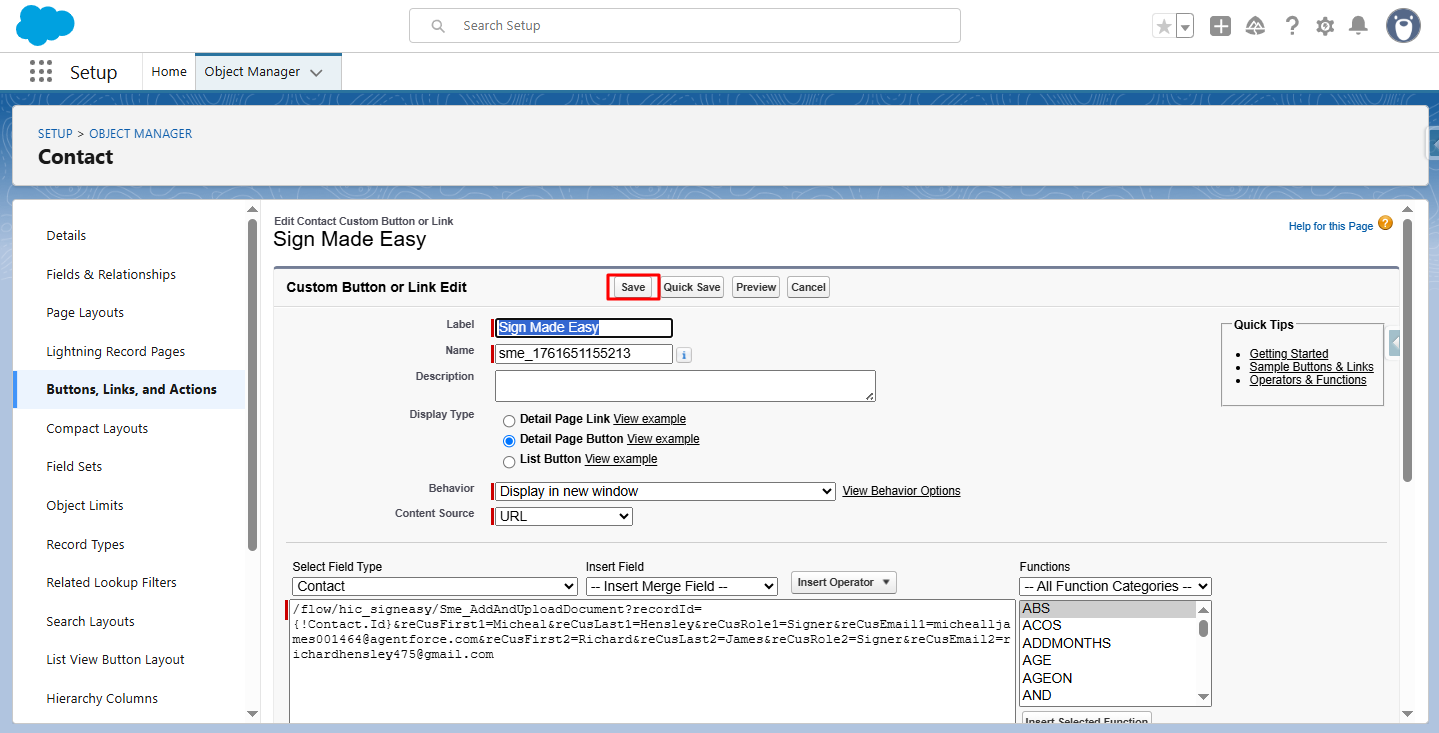Select the Detail Page Link radio button

click(x=509, y=420)
